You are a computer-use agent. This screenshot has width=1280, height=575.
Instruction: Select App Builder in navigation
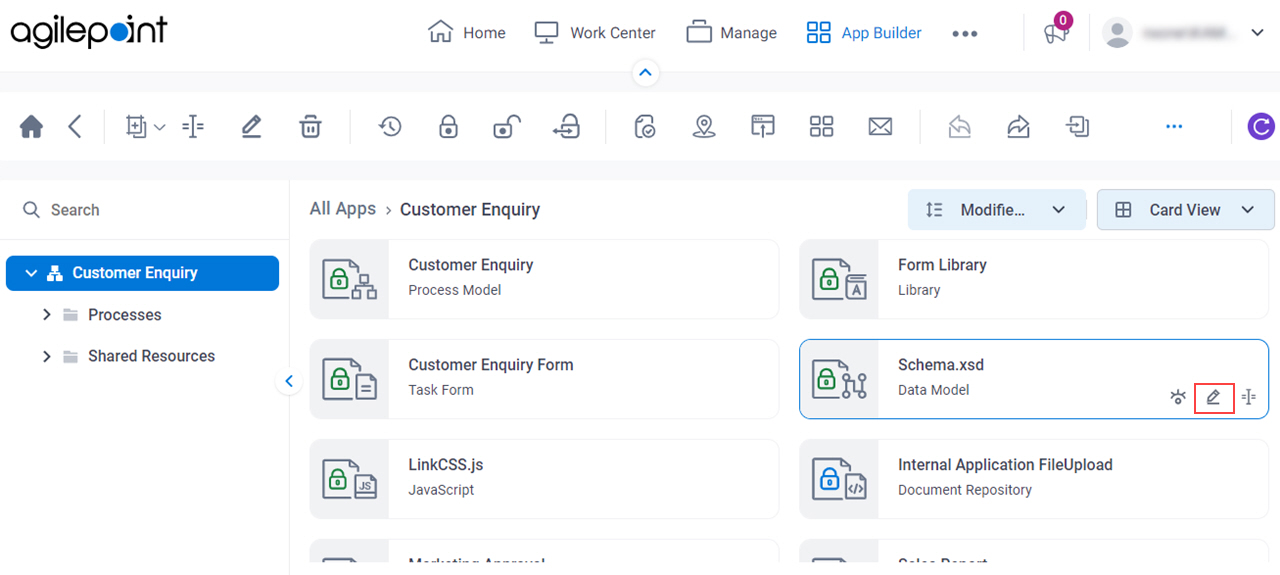(x=864, y=33)
